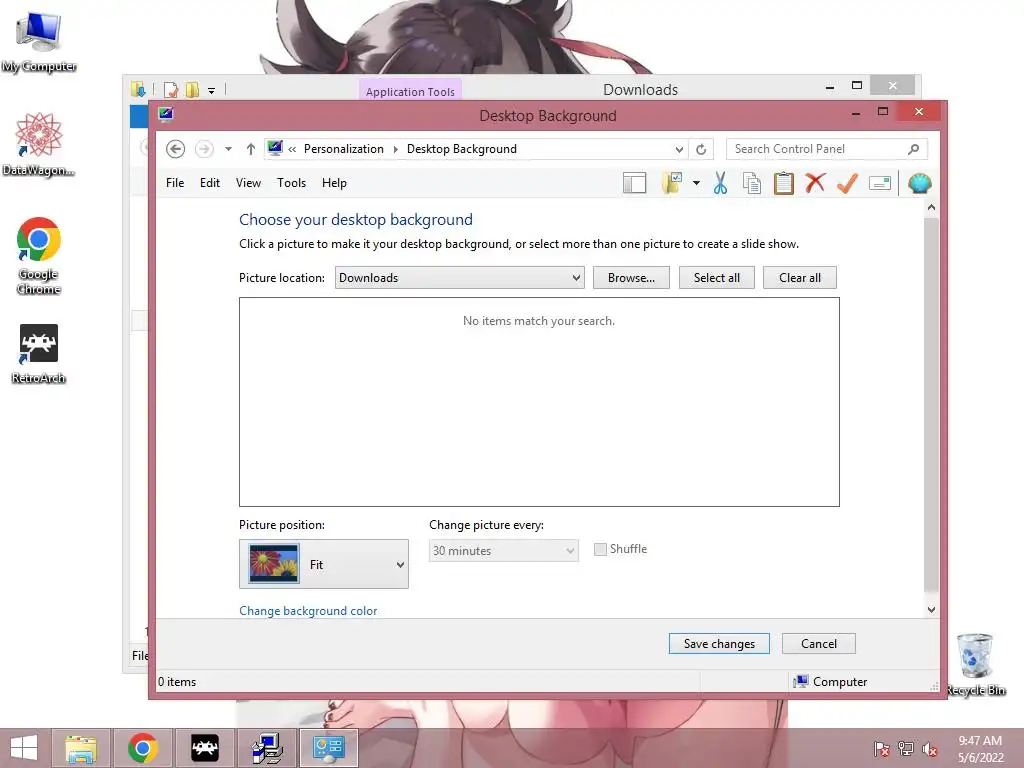Click the Copy toolbar icon

[x=752, y=184]
